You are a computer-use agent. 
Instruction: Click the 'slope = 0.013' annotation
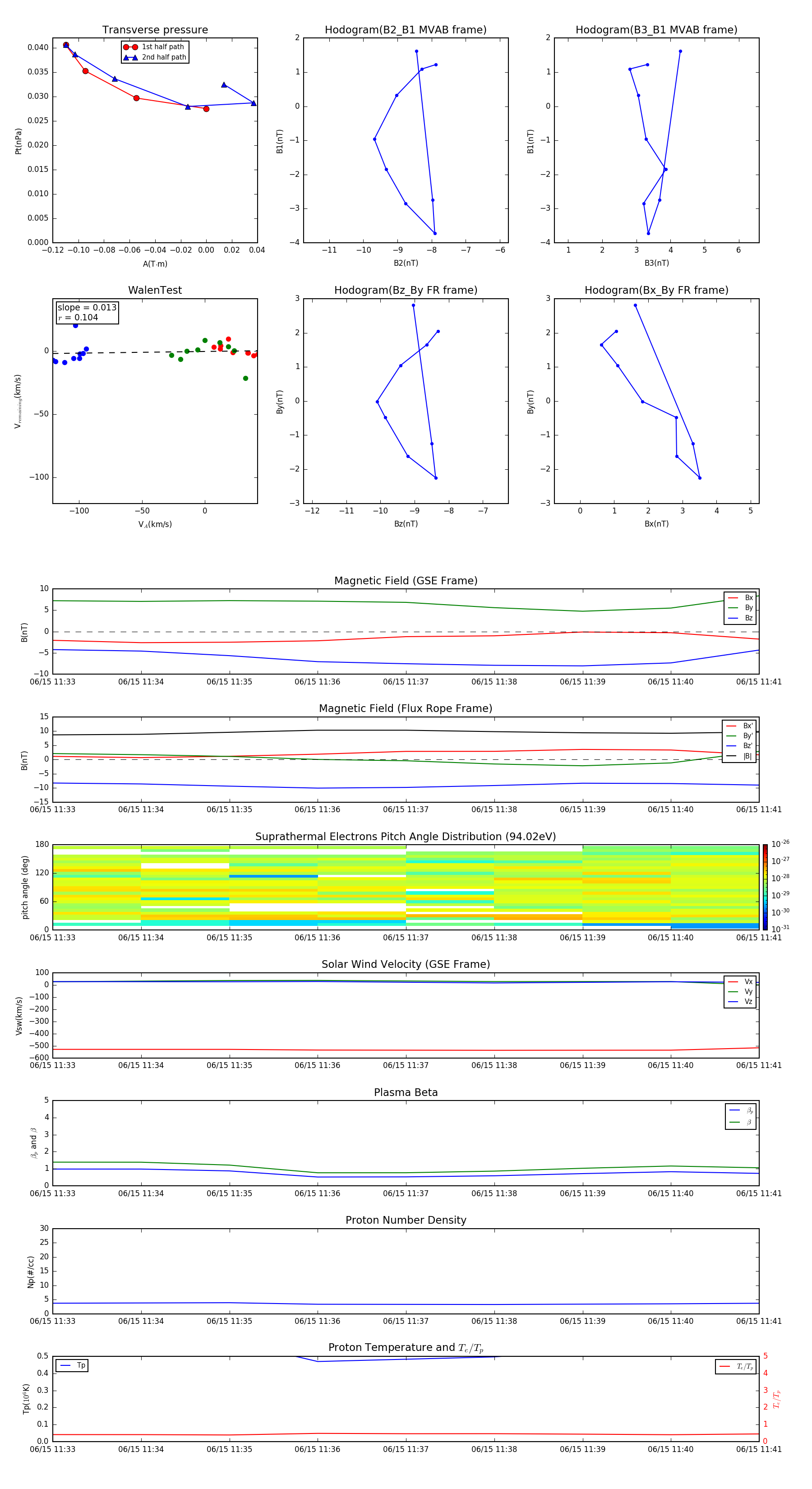point(87,308)
